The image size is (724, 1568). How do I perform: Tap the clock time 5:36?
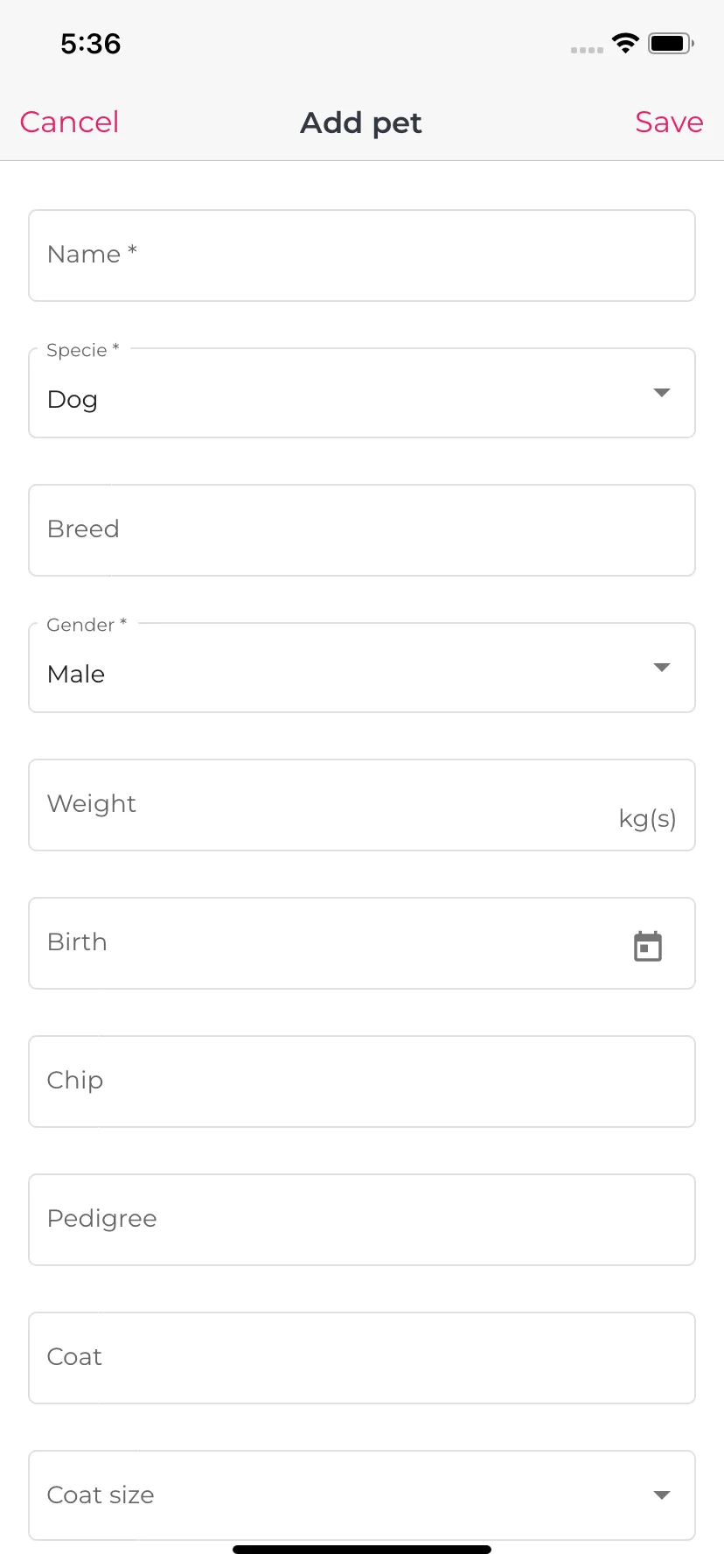(x=90, y=43)
